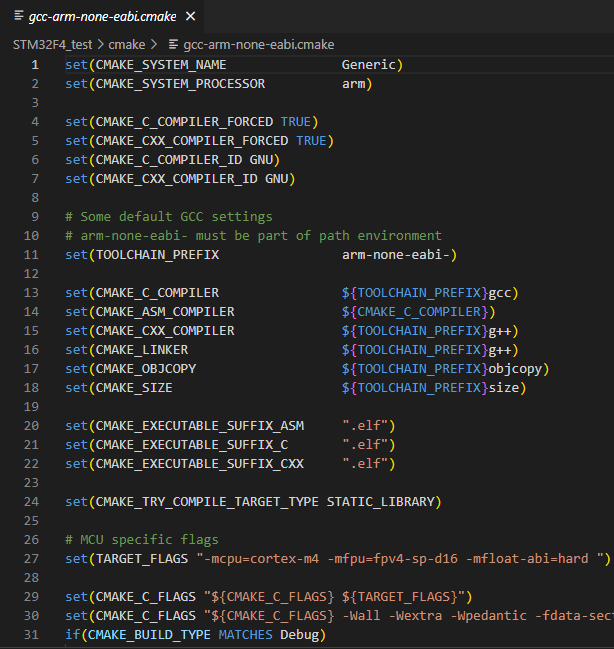
Task: Click the gcc-arm-none-eabi.cmake breadcrumb file name
Action: click(259, 45)
